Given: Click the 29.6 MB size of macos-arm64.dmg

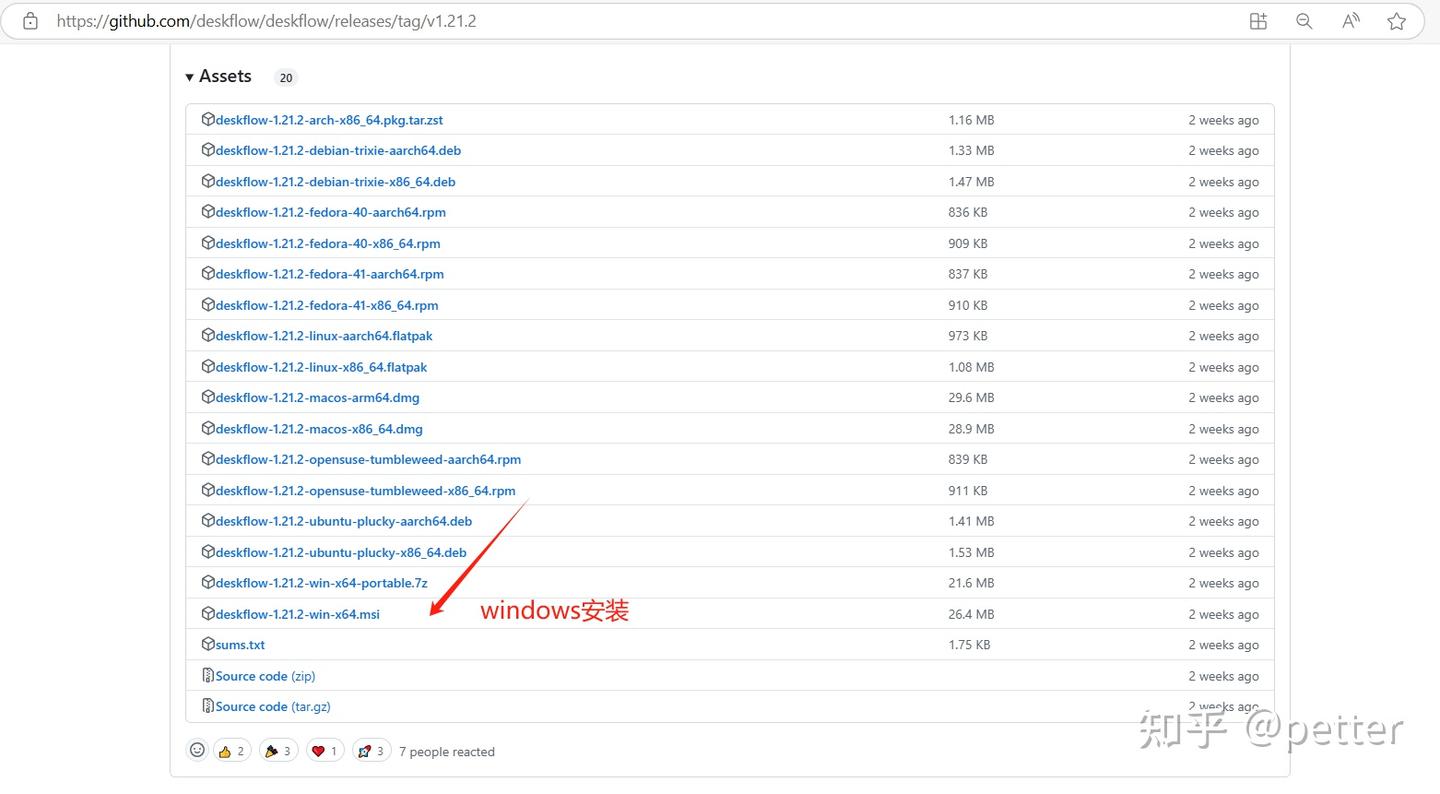Looking at the screenshot, I should (x=971, y=398).
